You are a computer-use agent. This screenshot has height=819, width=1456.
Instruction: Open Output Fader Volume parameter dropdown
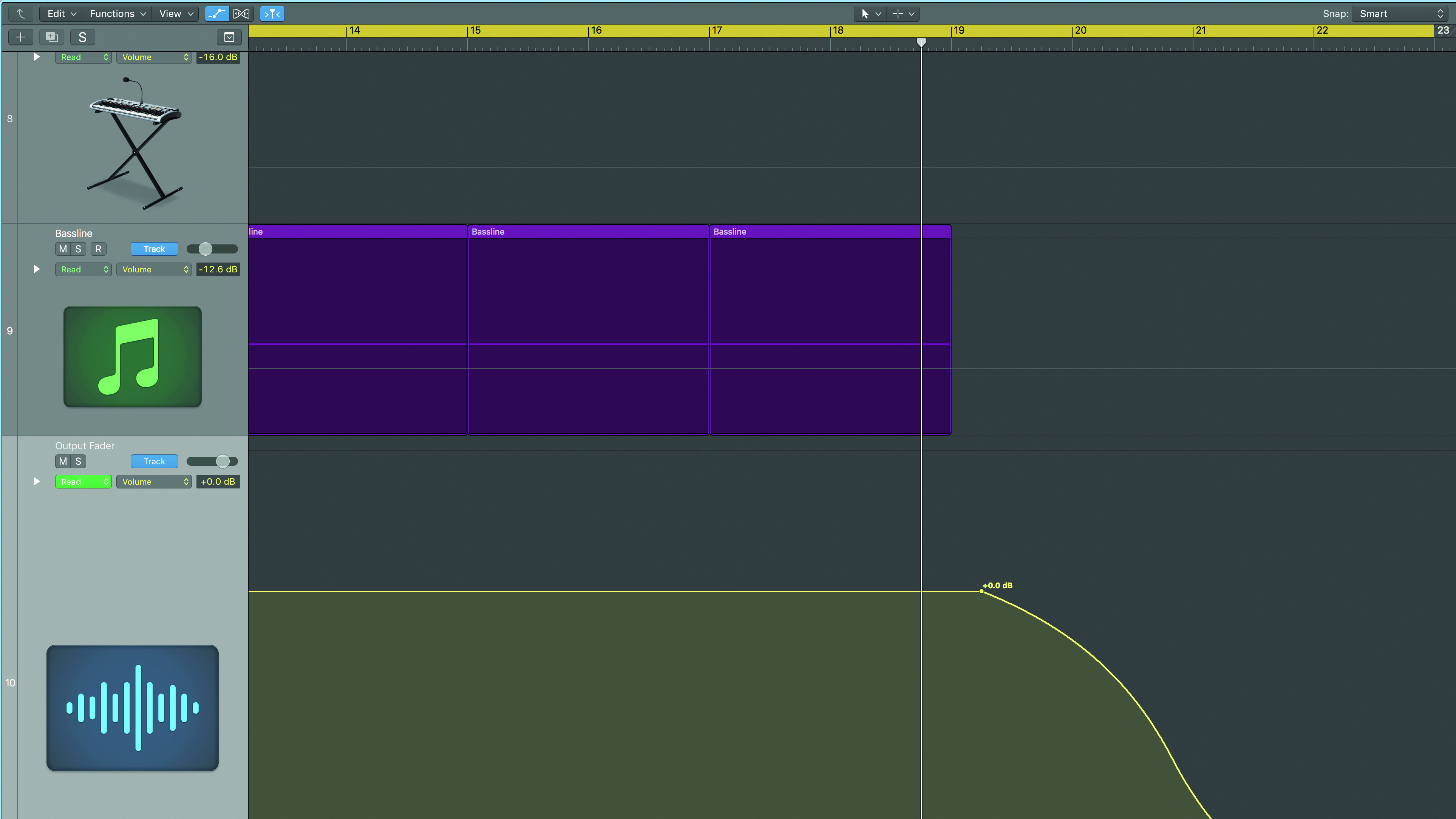[154, 482]
